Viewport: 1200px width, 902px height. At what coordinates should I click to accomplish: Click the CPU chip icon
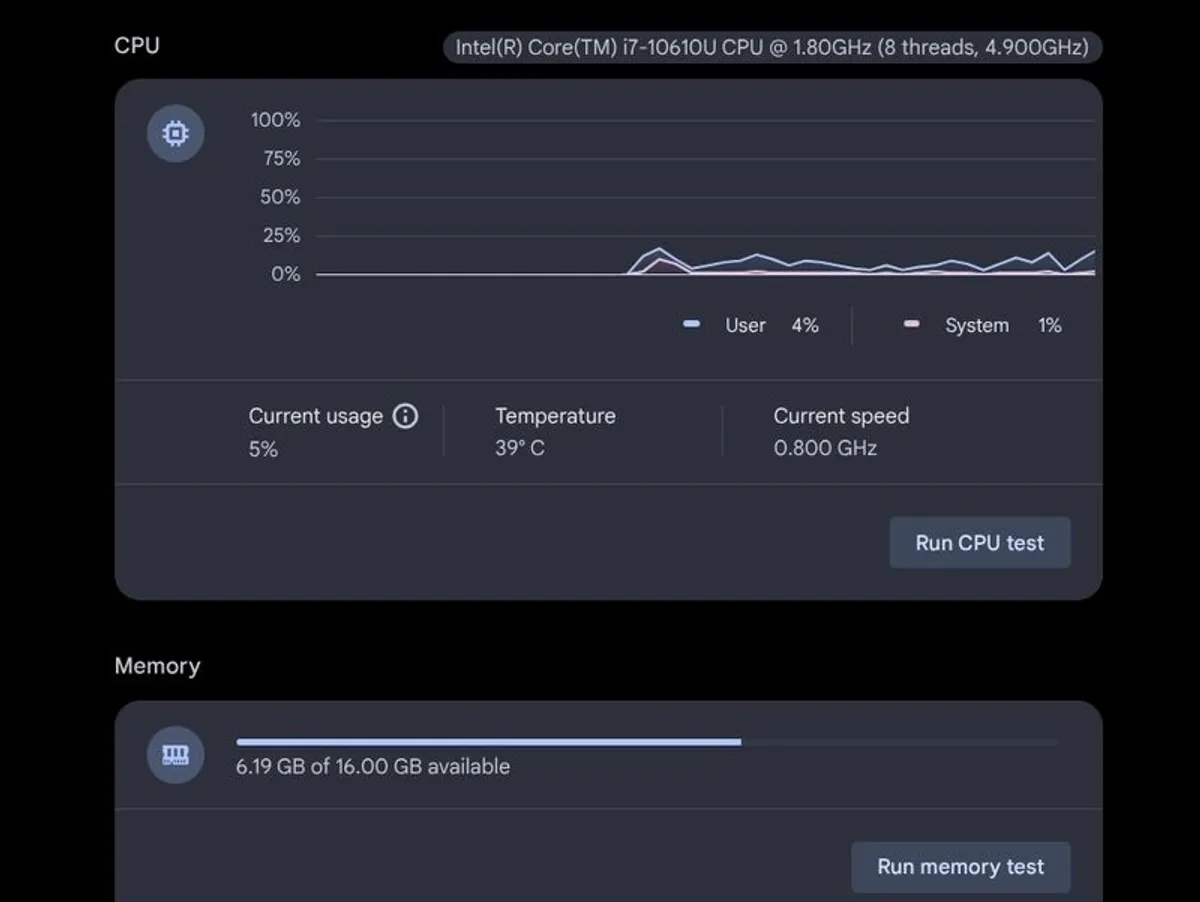click(x=176, y=133)
